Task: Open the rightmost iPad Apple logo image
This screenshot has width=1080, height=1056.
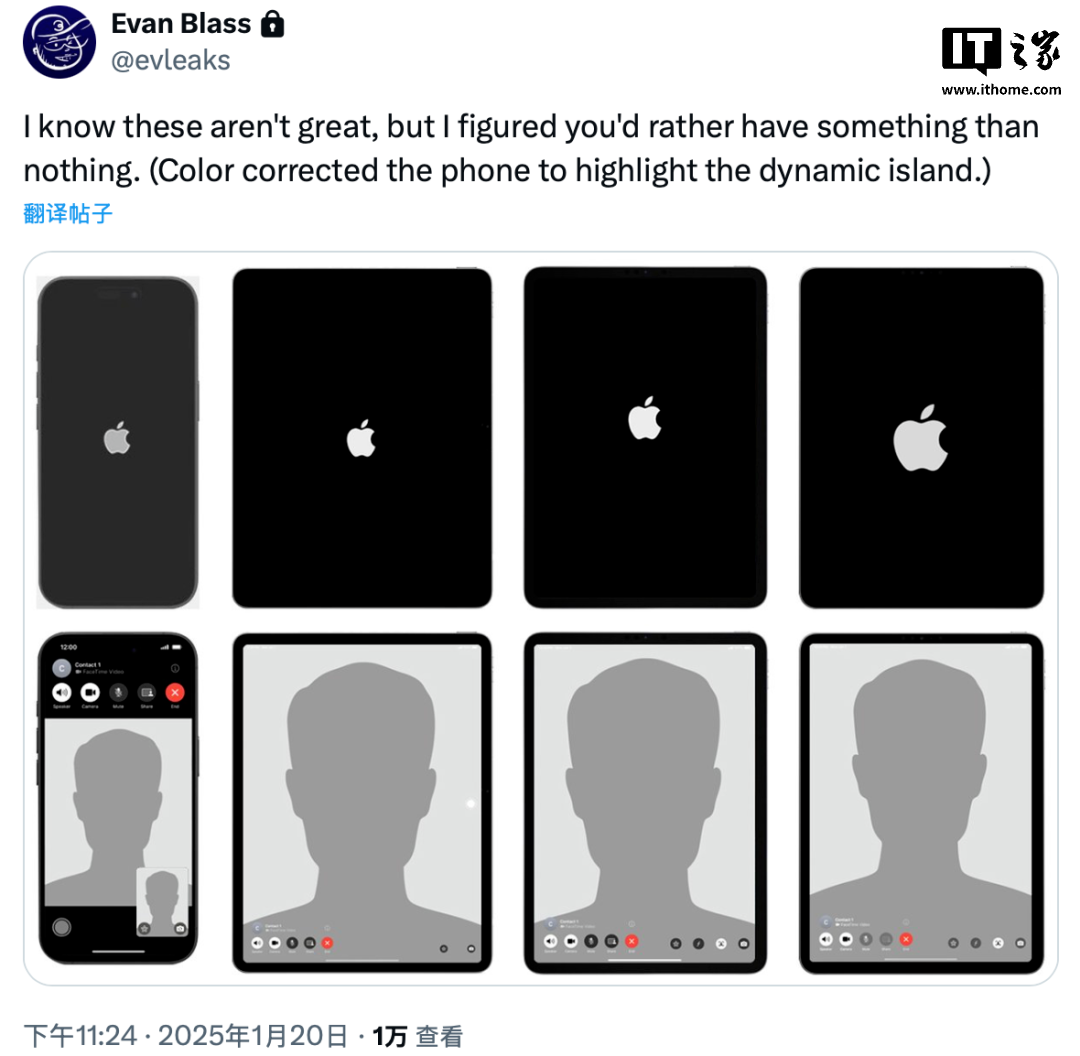Action: tap(922, 438)
